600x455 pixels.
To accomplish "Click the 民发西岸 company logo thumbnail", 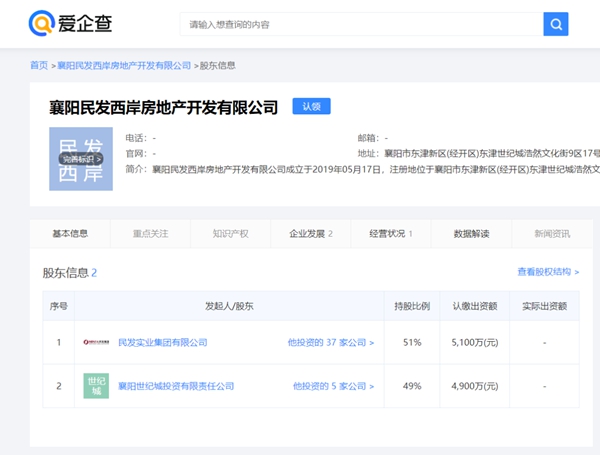I will coord(81,159).
